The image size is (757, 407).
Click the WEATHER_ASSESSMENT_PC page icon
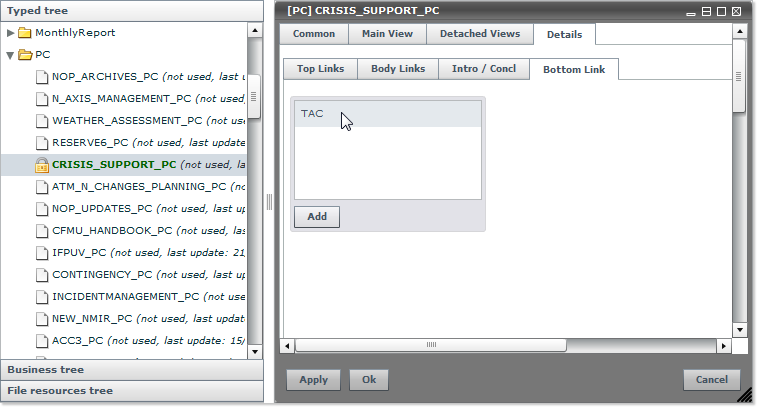point(41,121)
